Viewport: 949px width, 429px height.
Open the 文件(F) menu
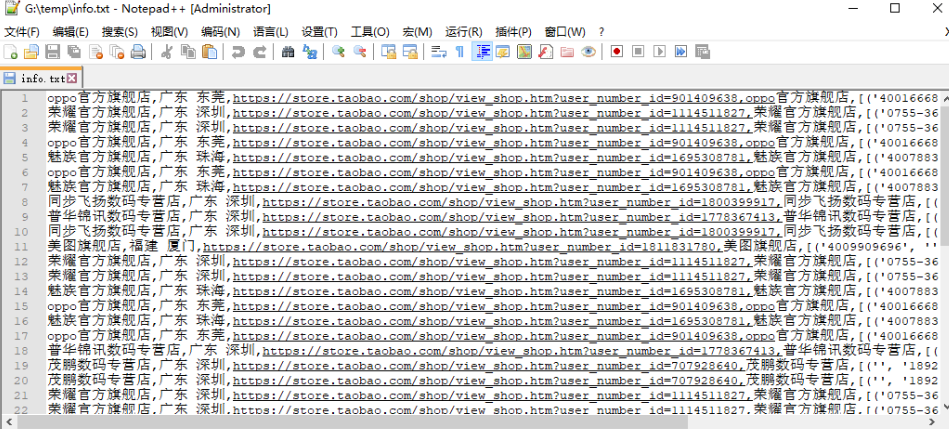pos(22,31)
